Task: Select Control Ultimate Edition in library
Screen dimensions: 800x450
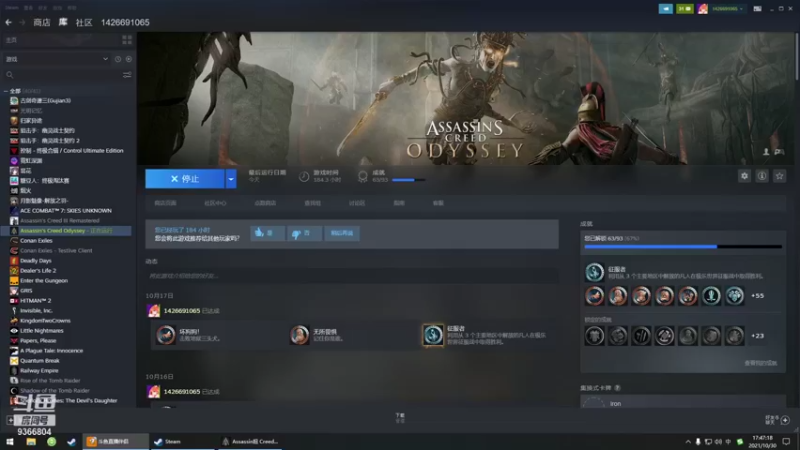Action: (x=71, y=151)
